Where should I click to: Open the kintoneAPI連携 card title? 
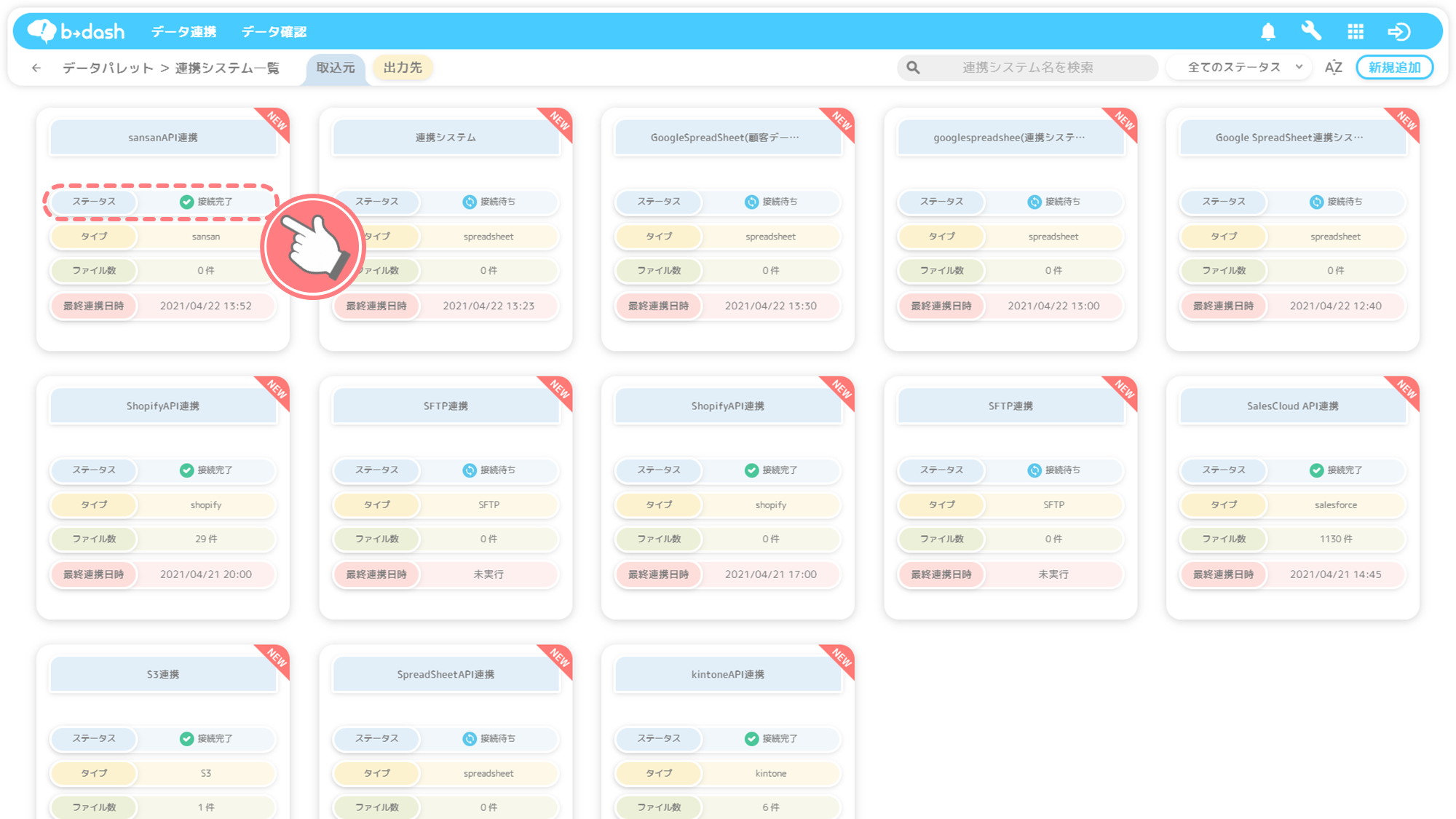pyautogui.click(x=727, y=675)
